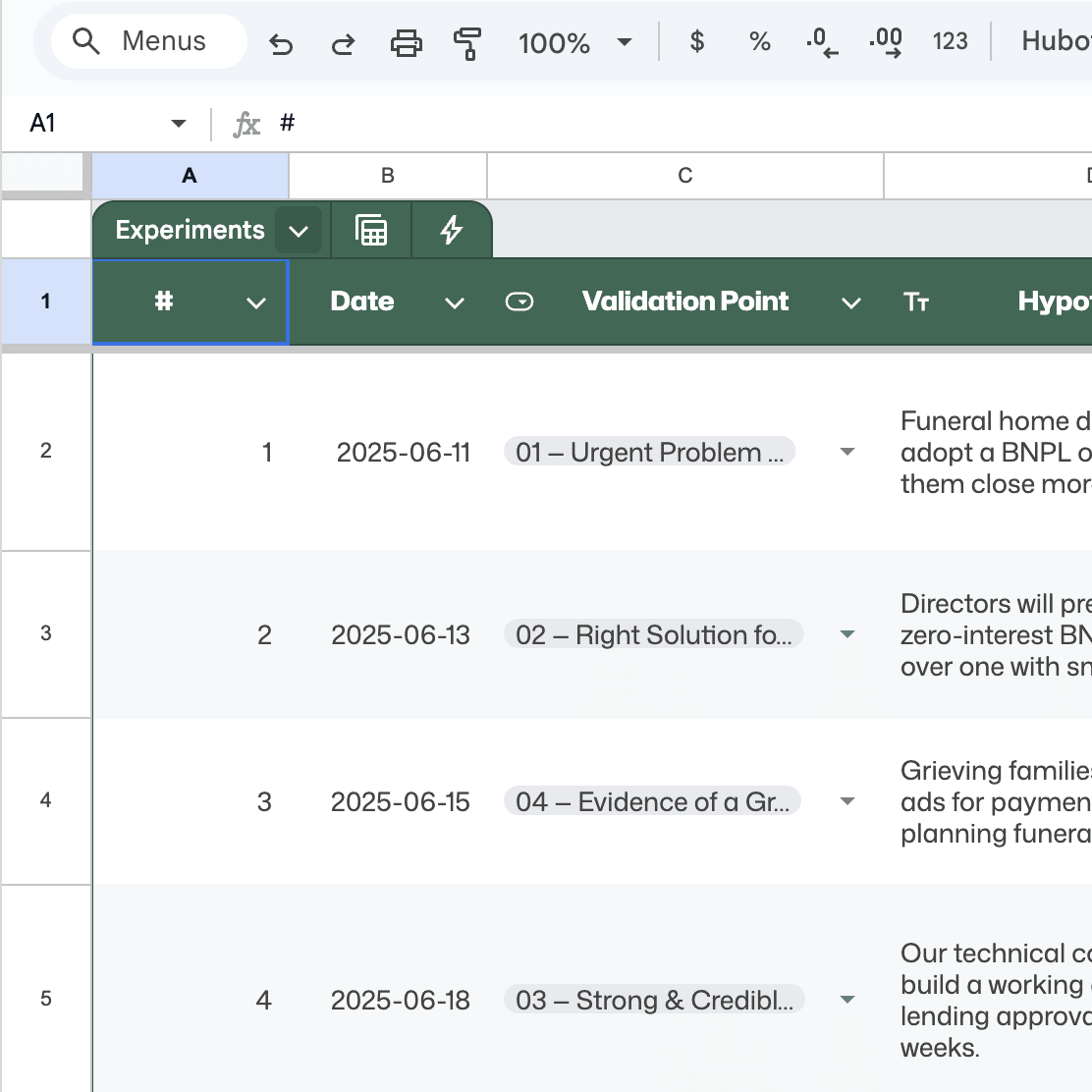Screen dimensions: 1092x1092
Task: Select row 3 header
Action: pyautogui.click(x=46, y=633)
